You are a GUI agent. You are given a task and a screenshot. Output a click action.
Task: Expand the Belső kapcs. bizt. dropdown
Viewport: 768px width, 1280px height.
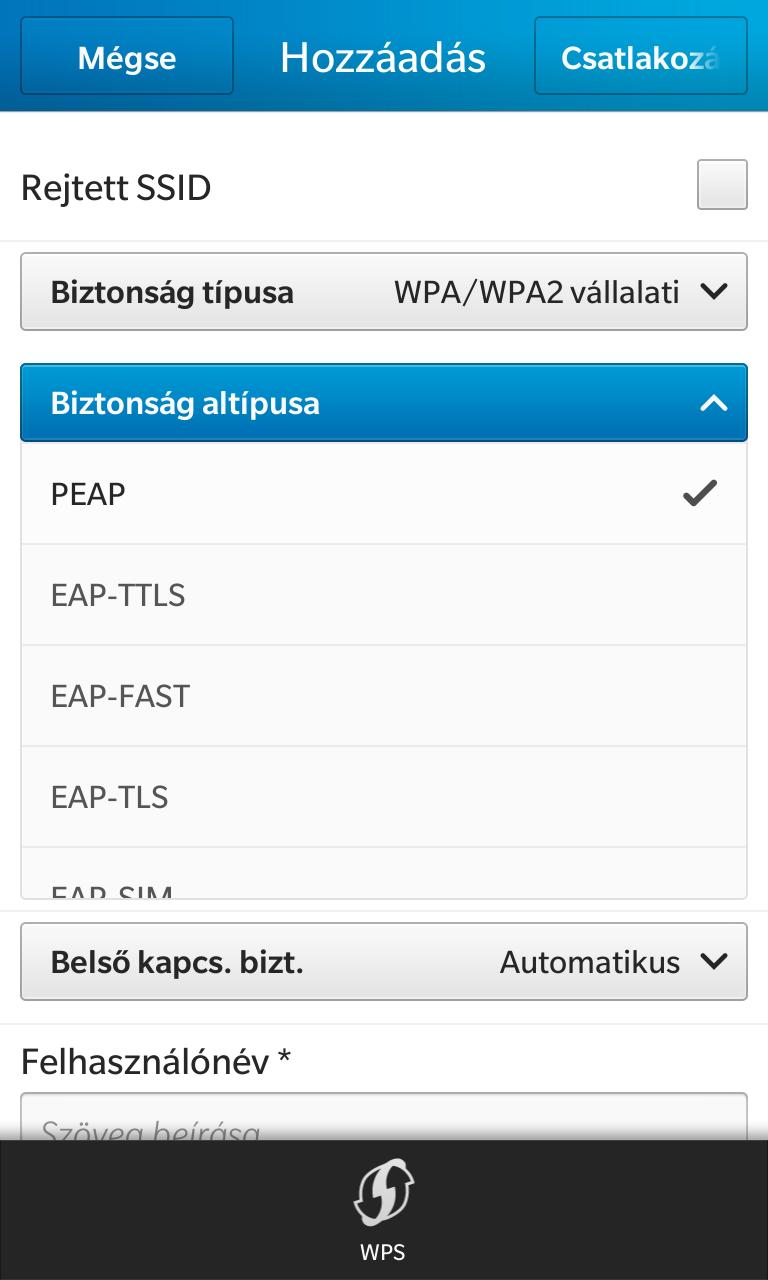pyautogui.click(x=383, y=962)
